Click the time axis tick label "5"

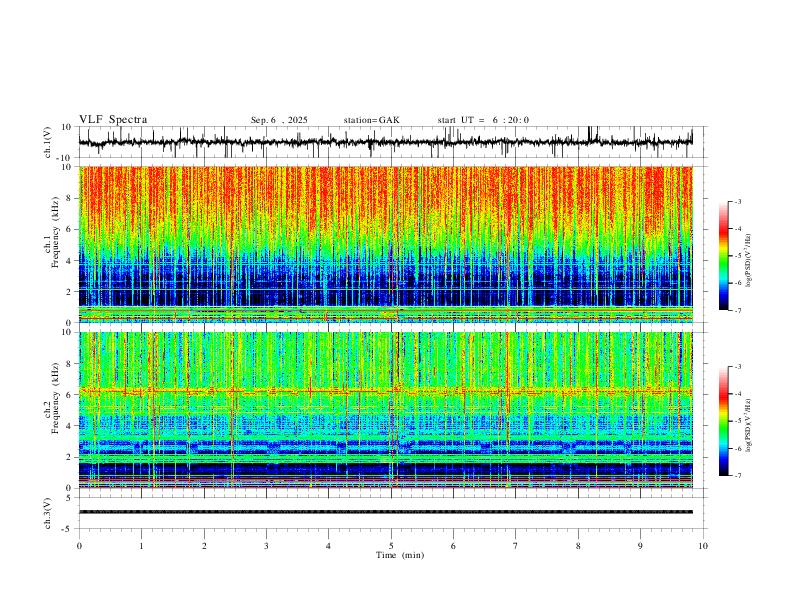coord(391,546)
